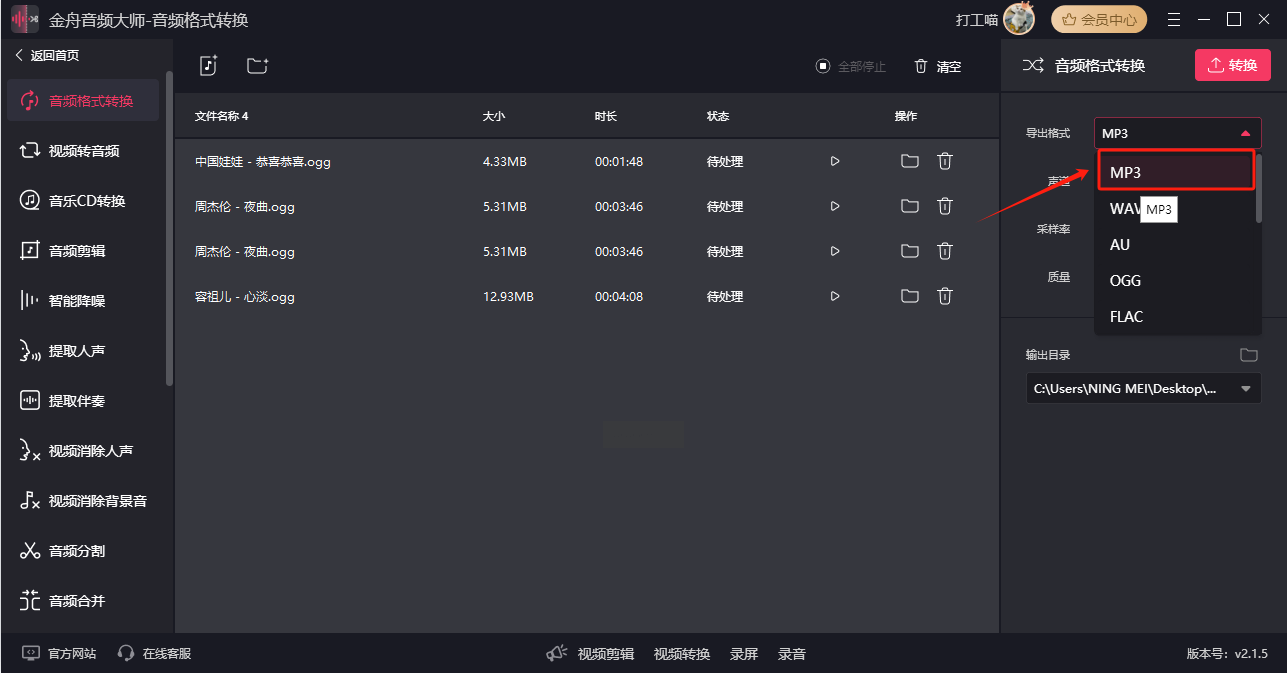Click the 打工喵 username
Image resolution: width=1287 pixels, height=673 pixels.
click(976, 20)
